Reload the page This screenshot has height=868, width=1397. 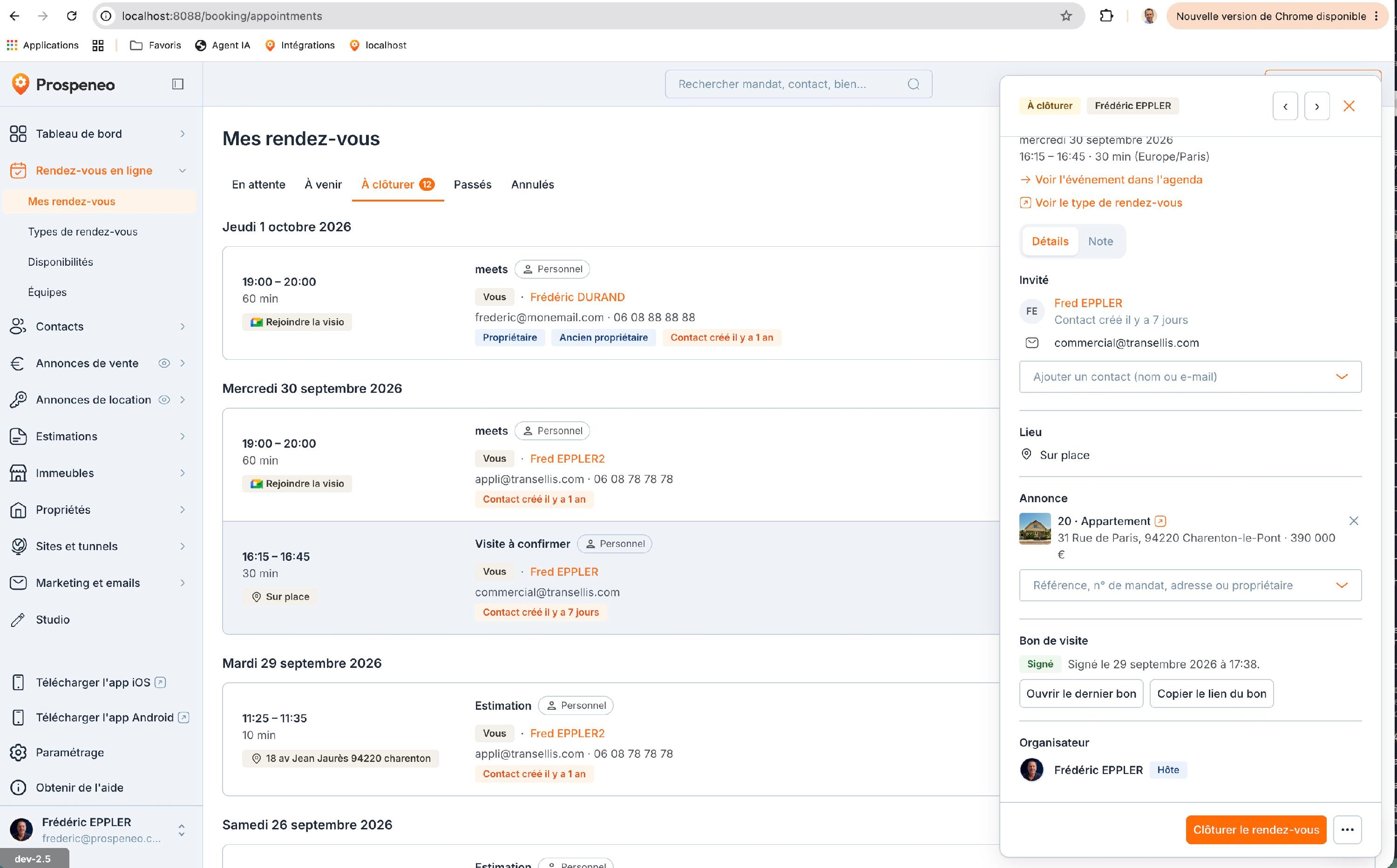click(72, 16)
